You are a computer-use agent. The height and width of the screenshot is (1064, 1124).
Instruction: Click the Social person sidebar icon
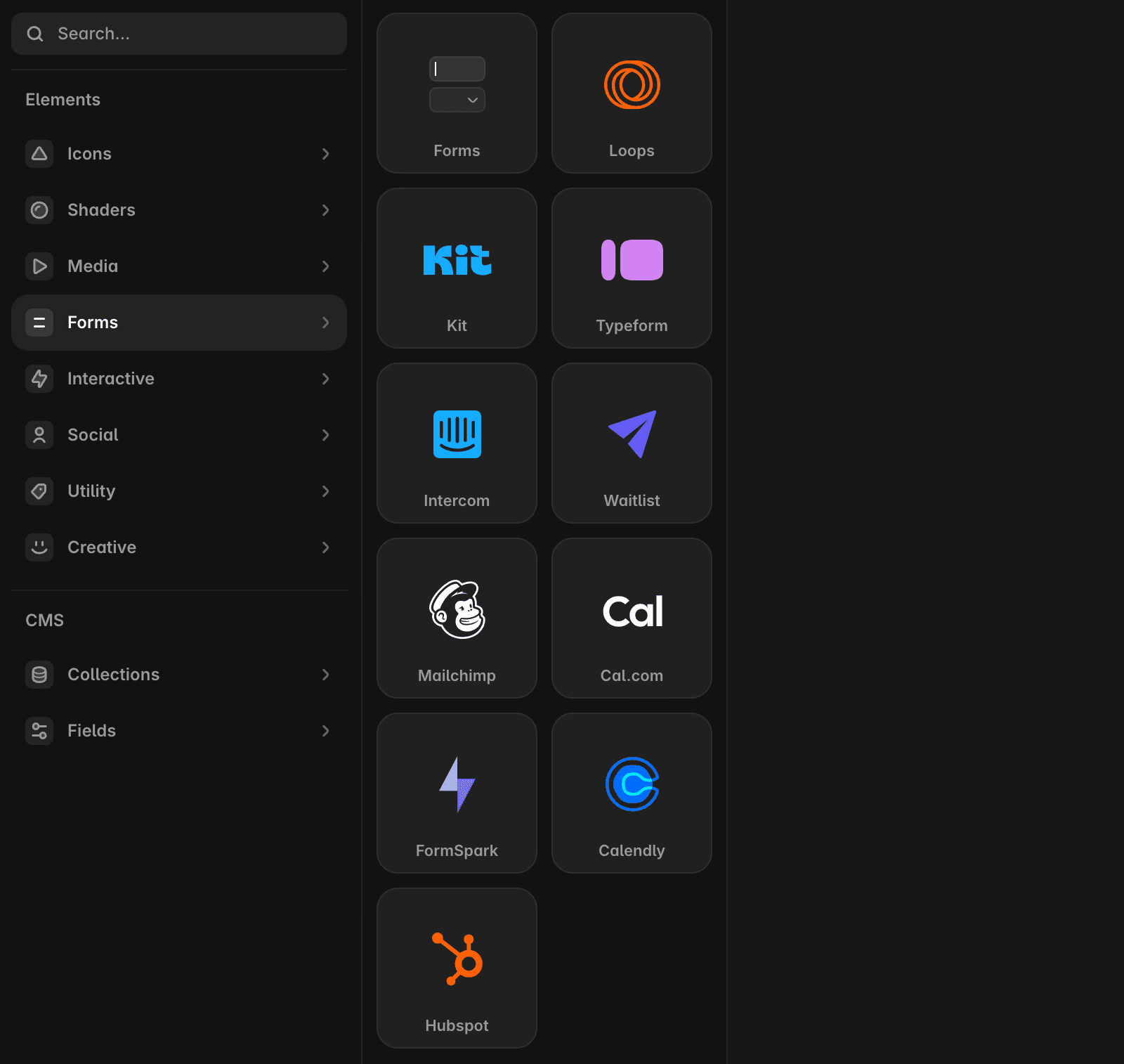pos(39,435)
